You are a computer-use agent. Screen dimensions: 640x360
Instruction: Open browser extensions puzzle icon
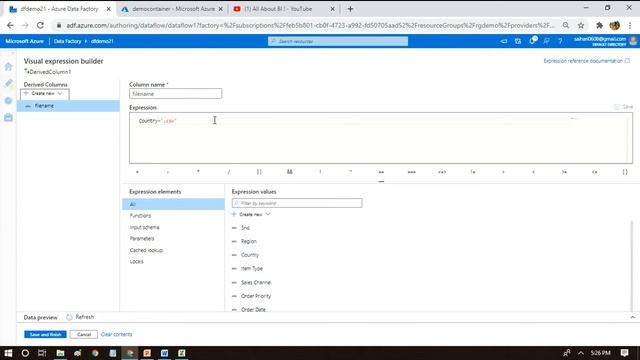[x=599, y=25]
